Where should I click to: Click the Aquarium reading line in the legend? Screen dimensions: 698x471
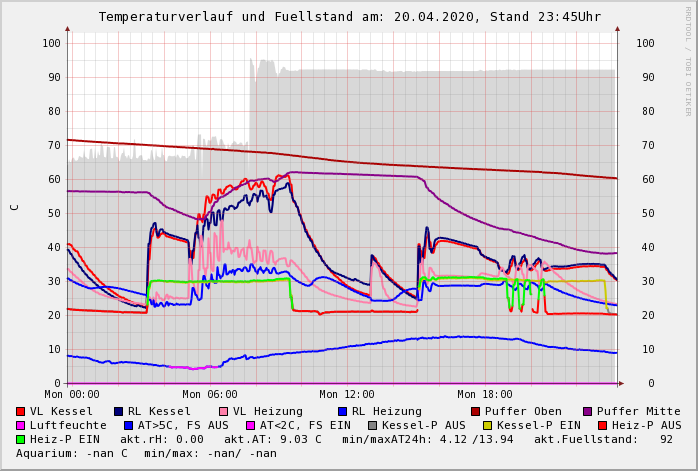pos(146,453)
